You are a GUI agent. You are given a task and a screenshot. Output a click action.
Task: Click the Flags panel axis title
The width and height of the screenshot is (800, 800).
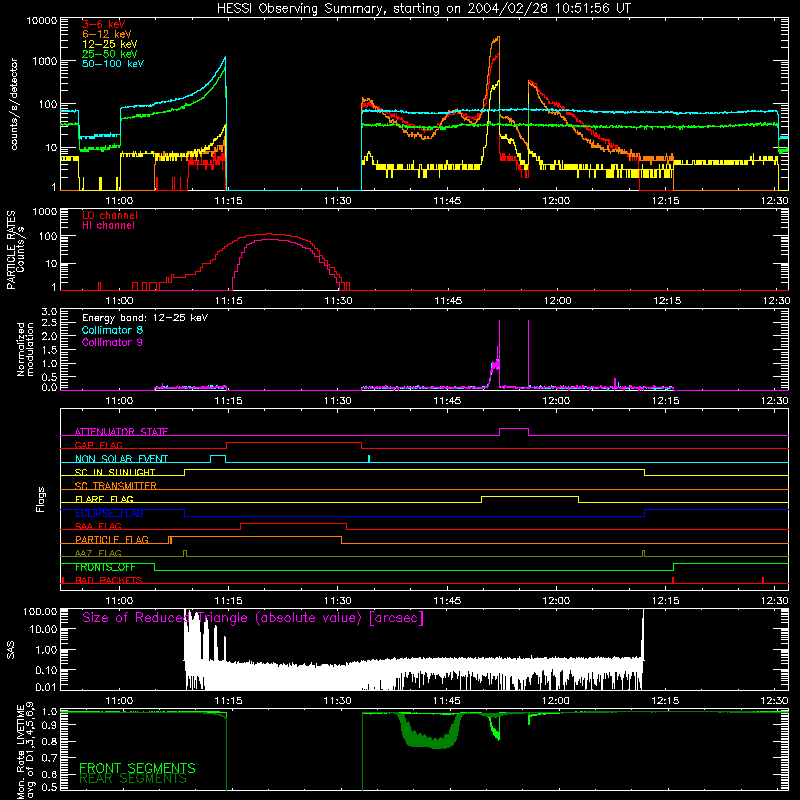pyautogui.click(x=41, y=499)
